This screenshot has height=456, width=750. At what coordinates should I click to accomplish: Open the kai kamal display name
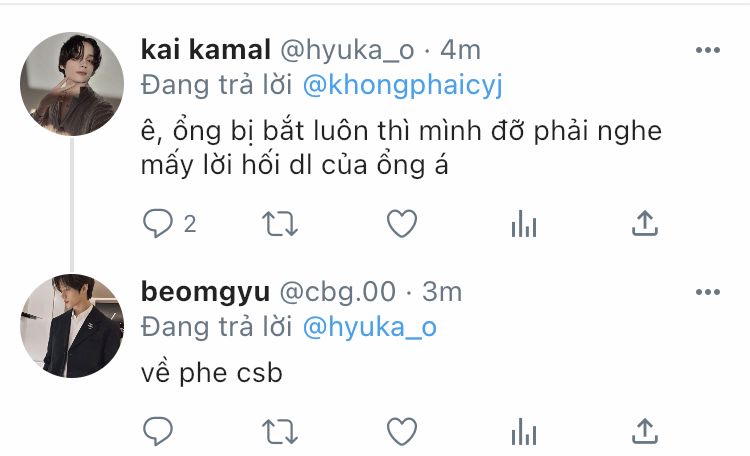pyautogui.click(x=206, y=50)
